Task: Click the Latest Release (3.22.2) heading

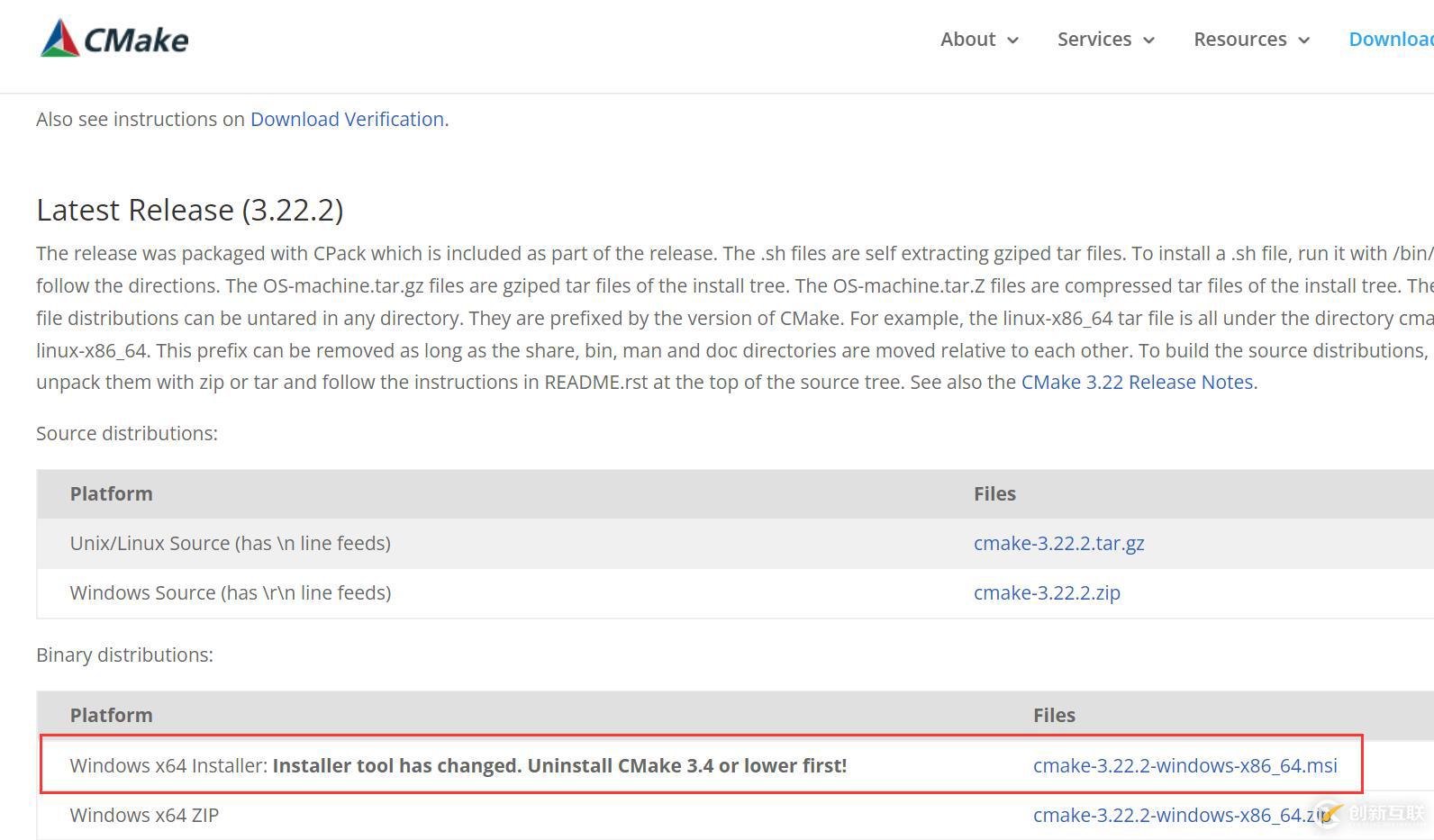Action: (x=190, y=210)
